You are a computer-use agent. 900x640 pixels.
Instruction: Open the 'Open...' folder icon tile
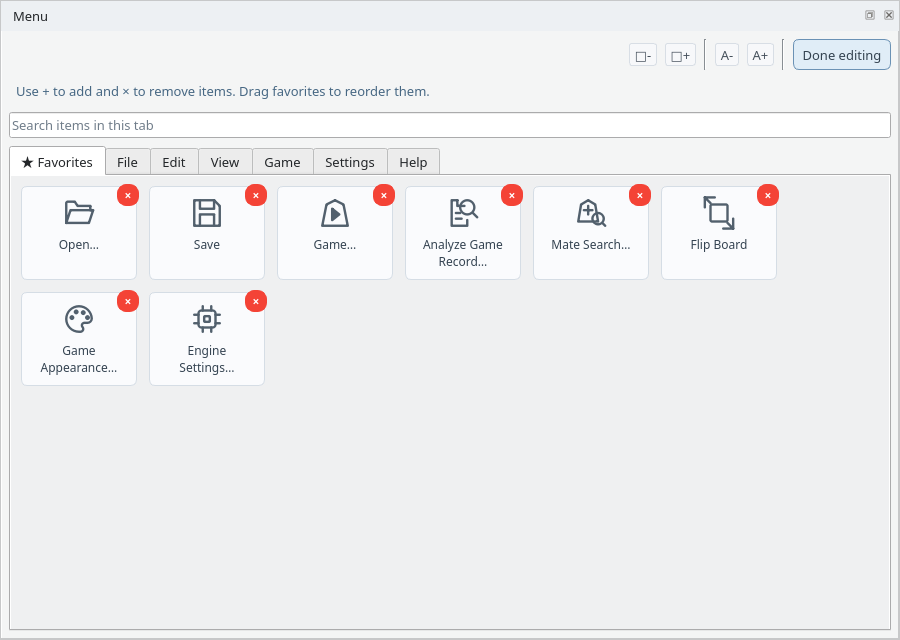(x=79, y=232)
